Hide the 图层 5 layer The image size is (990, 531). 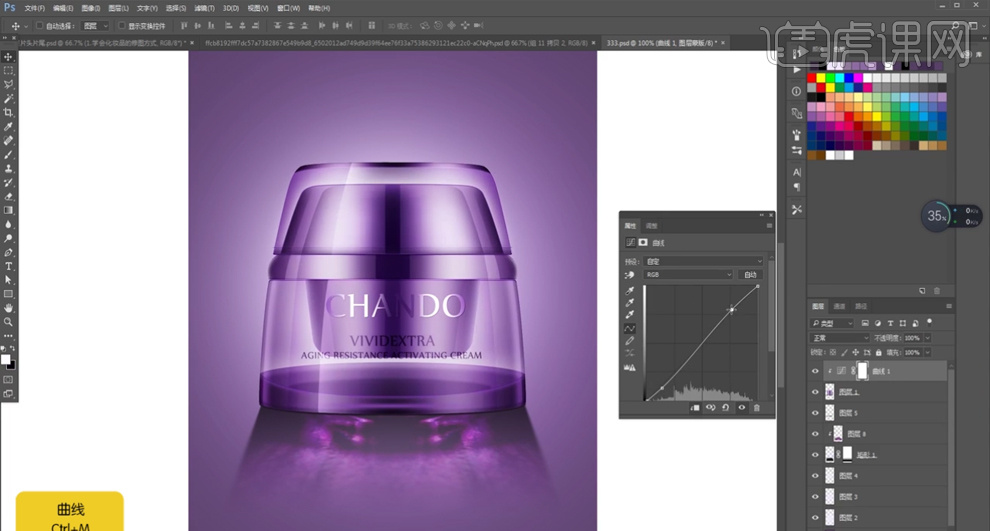coord(815,413)
